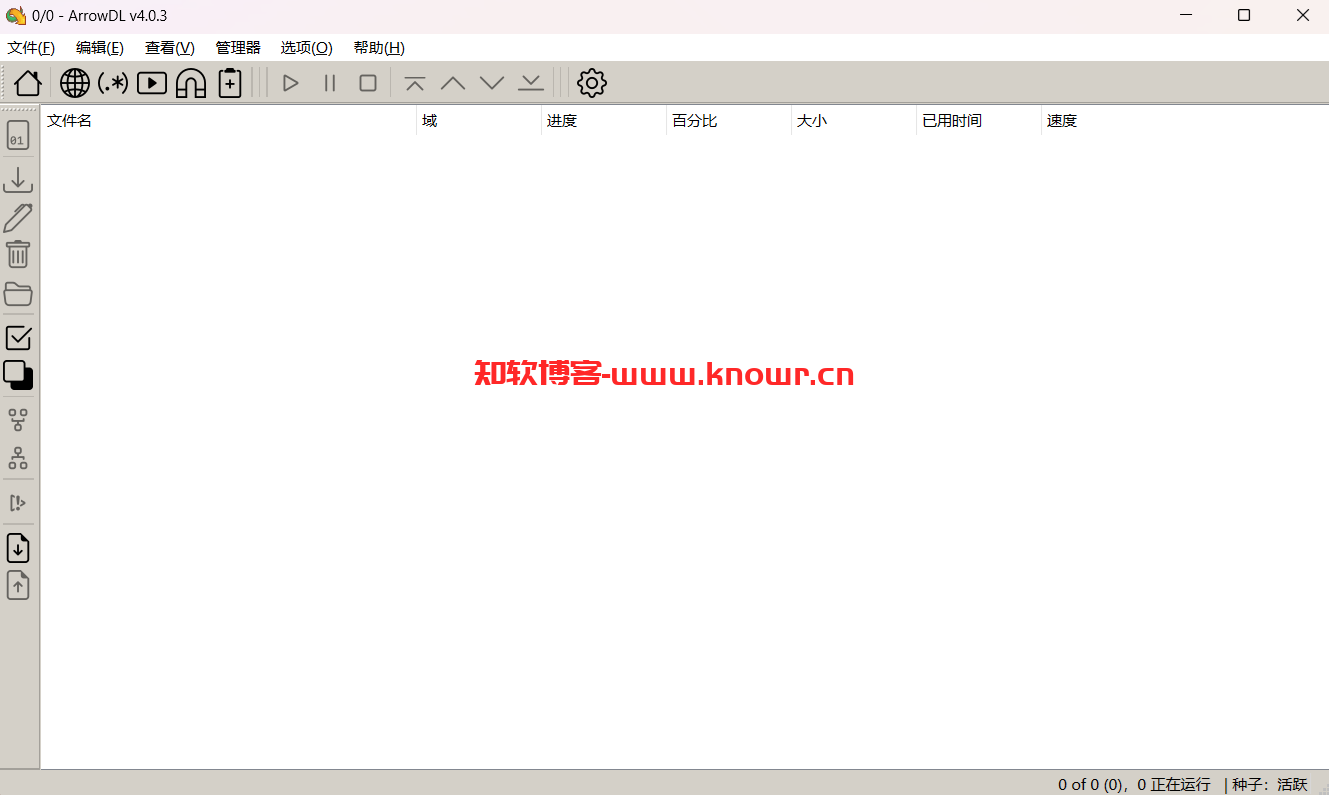Click the magnet link torrent icon

[191, 83]
